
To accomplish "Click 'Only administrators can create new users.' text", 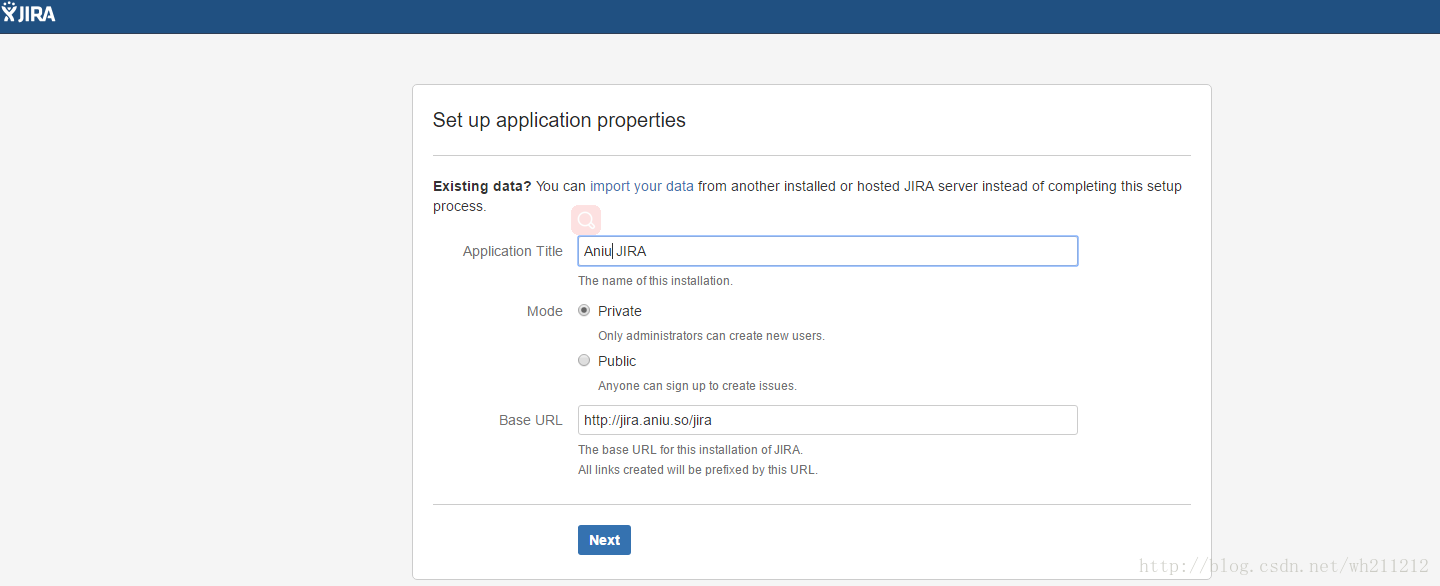I will click(x=711, y=336).
